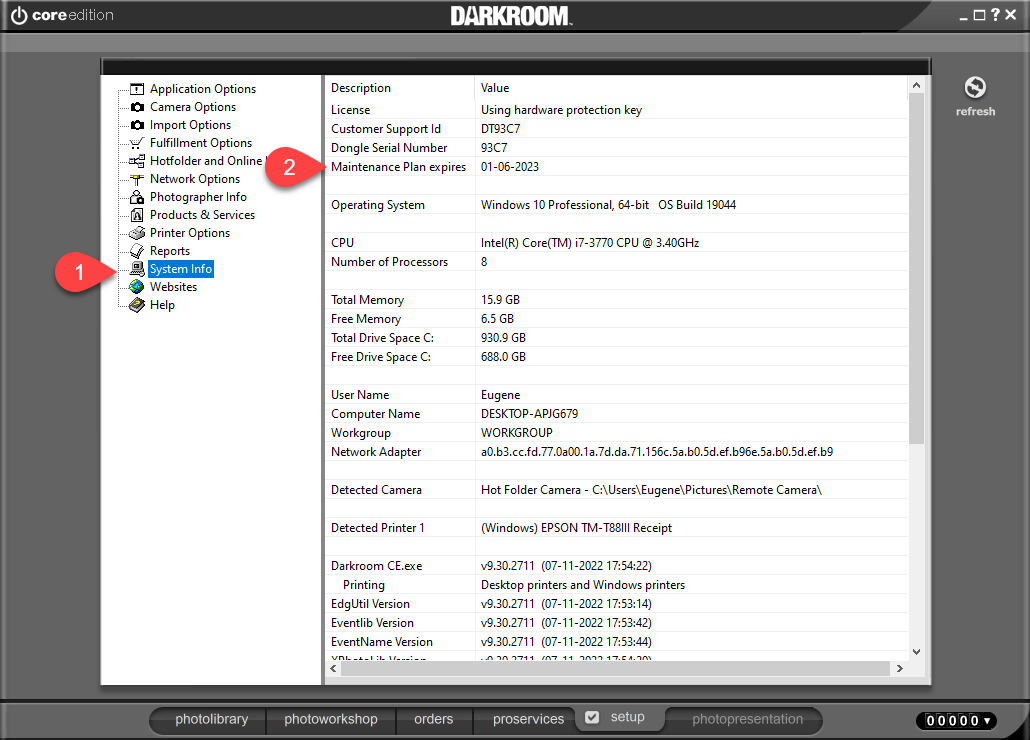
Task: Click the Network Adapter address value
Action: [x=657, y=452]
